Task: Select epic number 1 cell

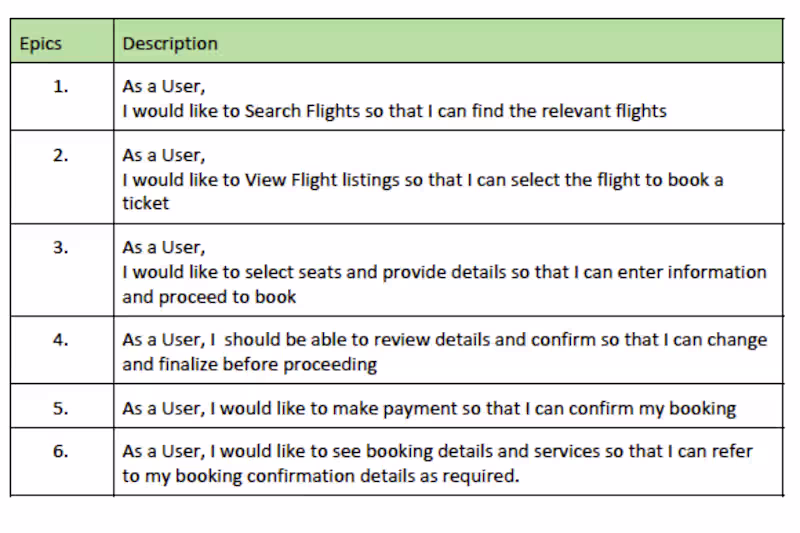Action: pyautogui.click(x=61, y=87)
